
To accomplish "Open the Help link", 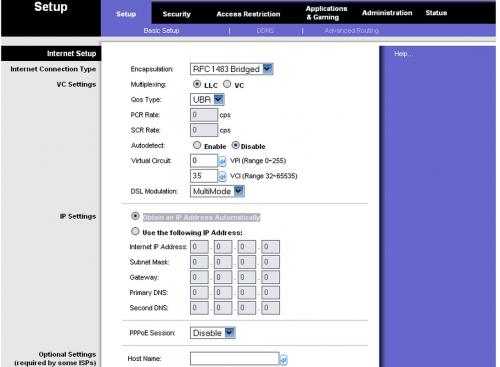I will pos(403,54).
